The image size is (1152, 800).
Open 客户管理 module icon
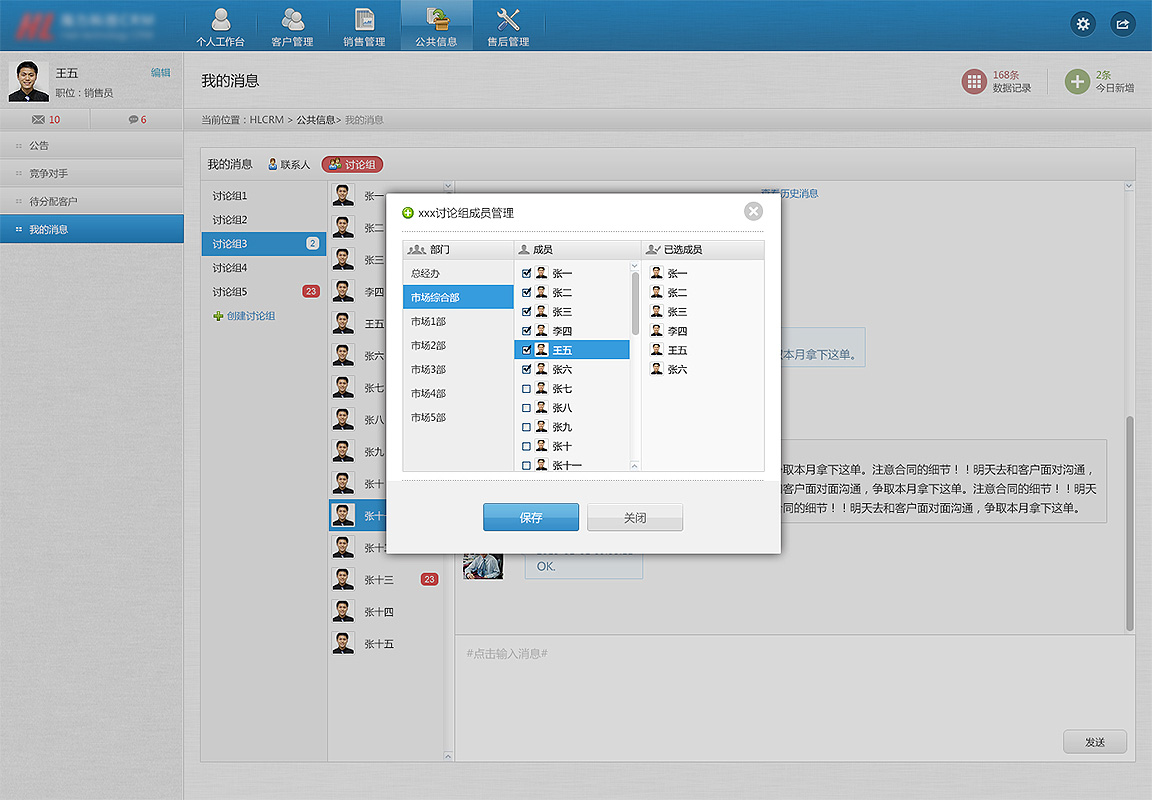[292, 26]
